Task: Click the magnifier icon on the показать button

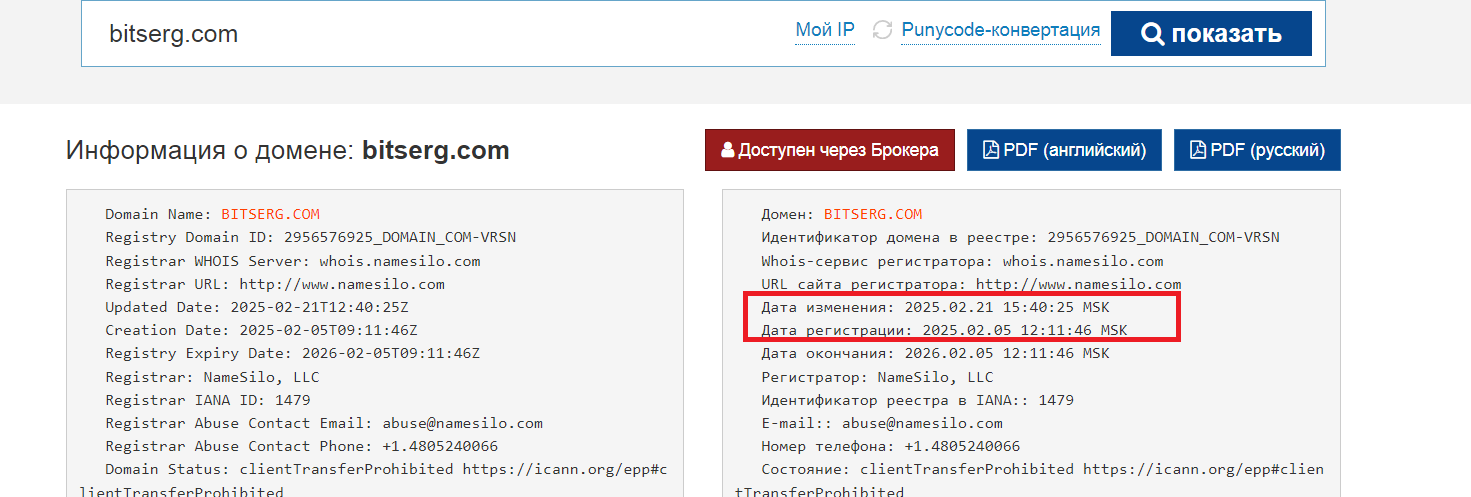Action: coord(1152,34)
